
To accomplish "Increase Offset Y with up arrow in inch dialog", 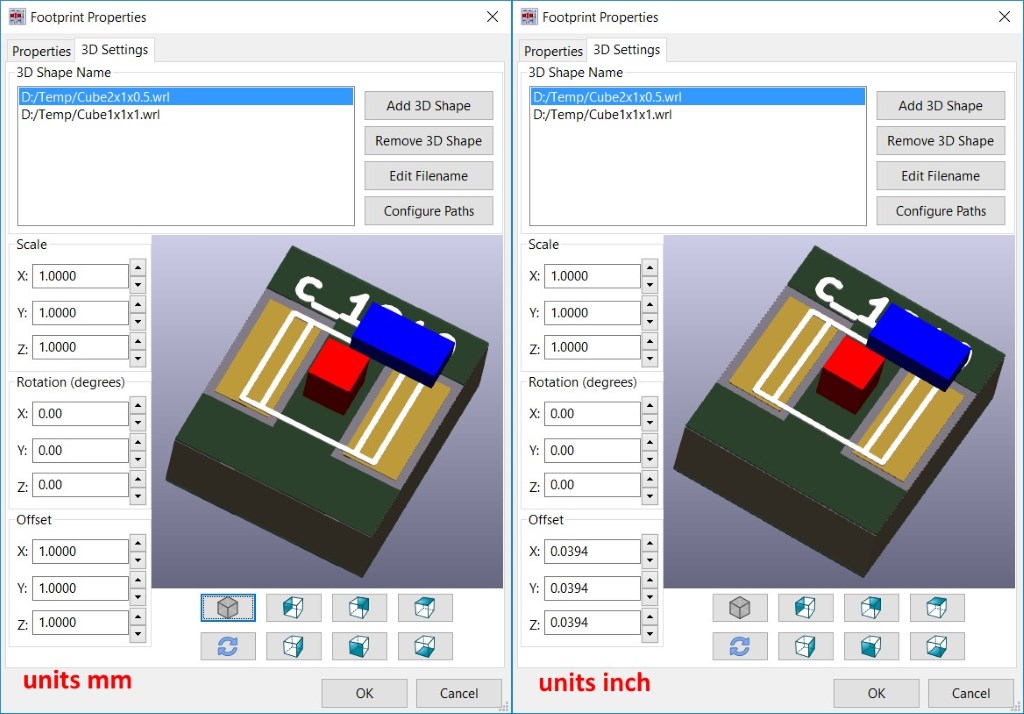I will [650, 581].
